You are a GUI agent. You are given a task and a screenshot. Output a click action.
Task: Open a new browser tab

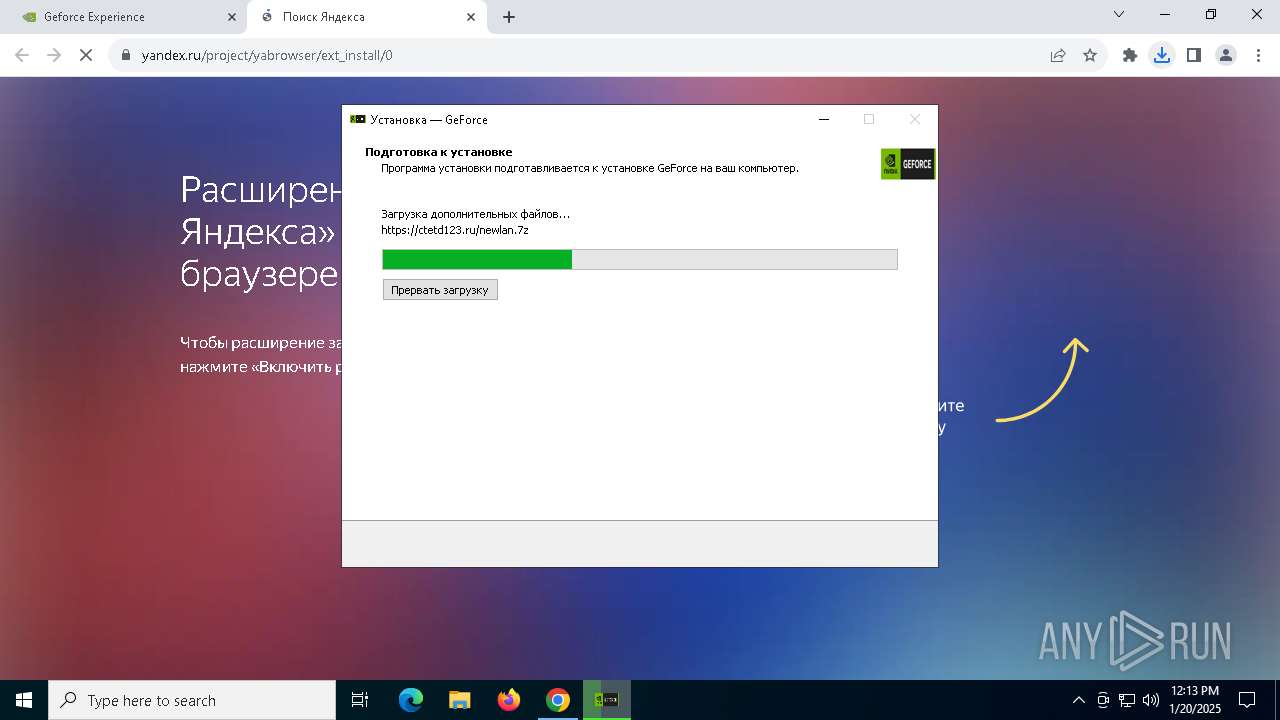coord(509,17)
